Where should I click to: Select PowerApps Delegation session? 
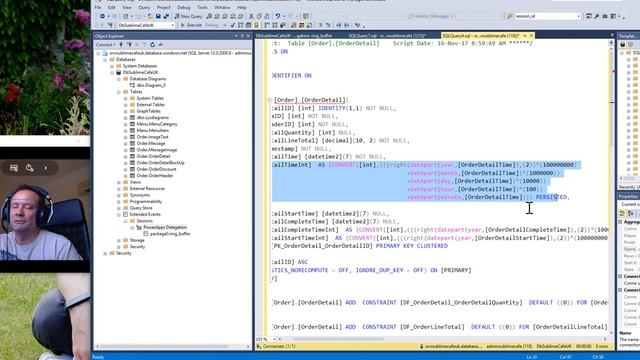pyautogui.click(x=165, y=227)
